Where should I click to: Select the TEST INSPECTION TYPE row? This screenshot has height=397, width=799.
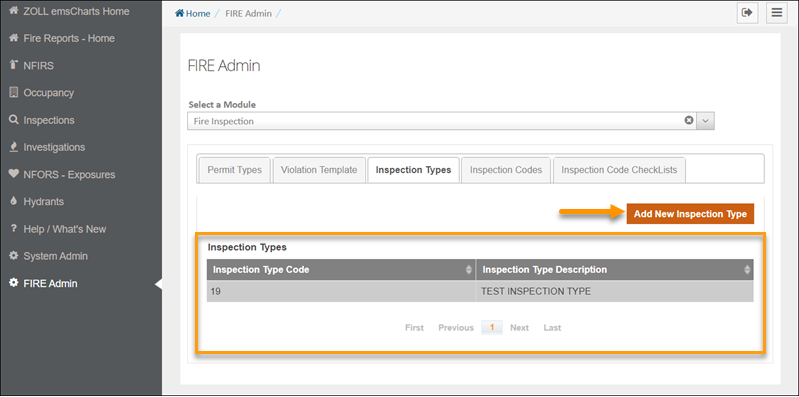tap(480, 292)
